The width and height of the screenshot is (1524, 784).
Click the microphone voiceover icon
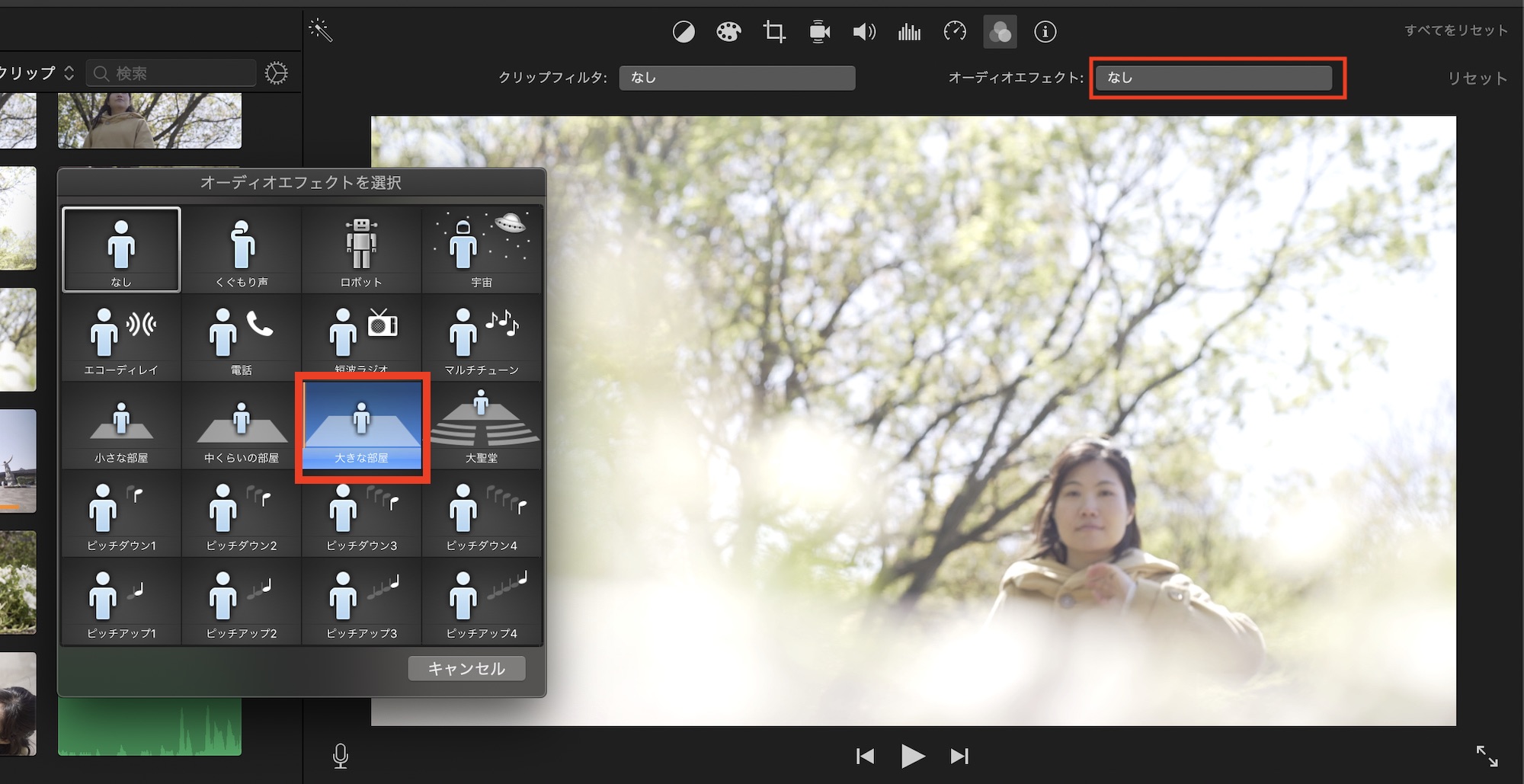tap(341, 755)
